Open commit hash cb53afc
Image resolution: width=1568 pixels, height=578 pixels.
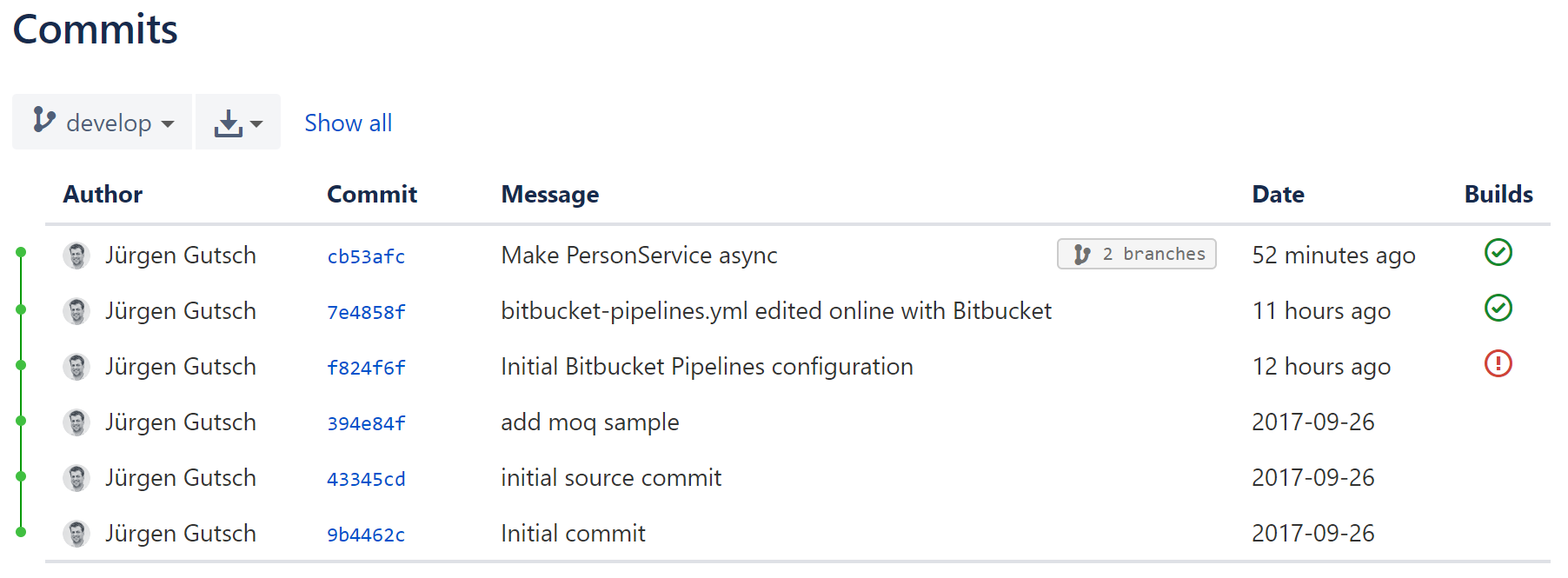click(x=366, y=256)
